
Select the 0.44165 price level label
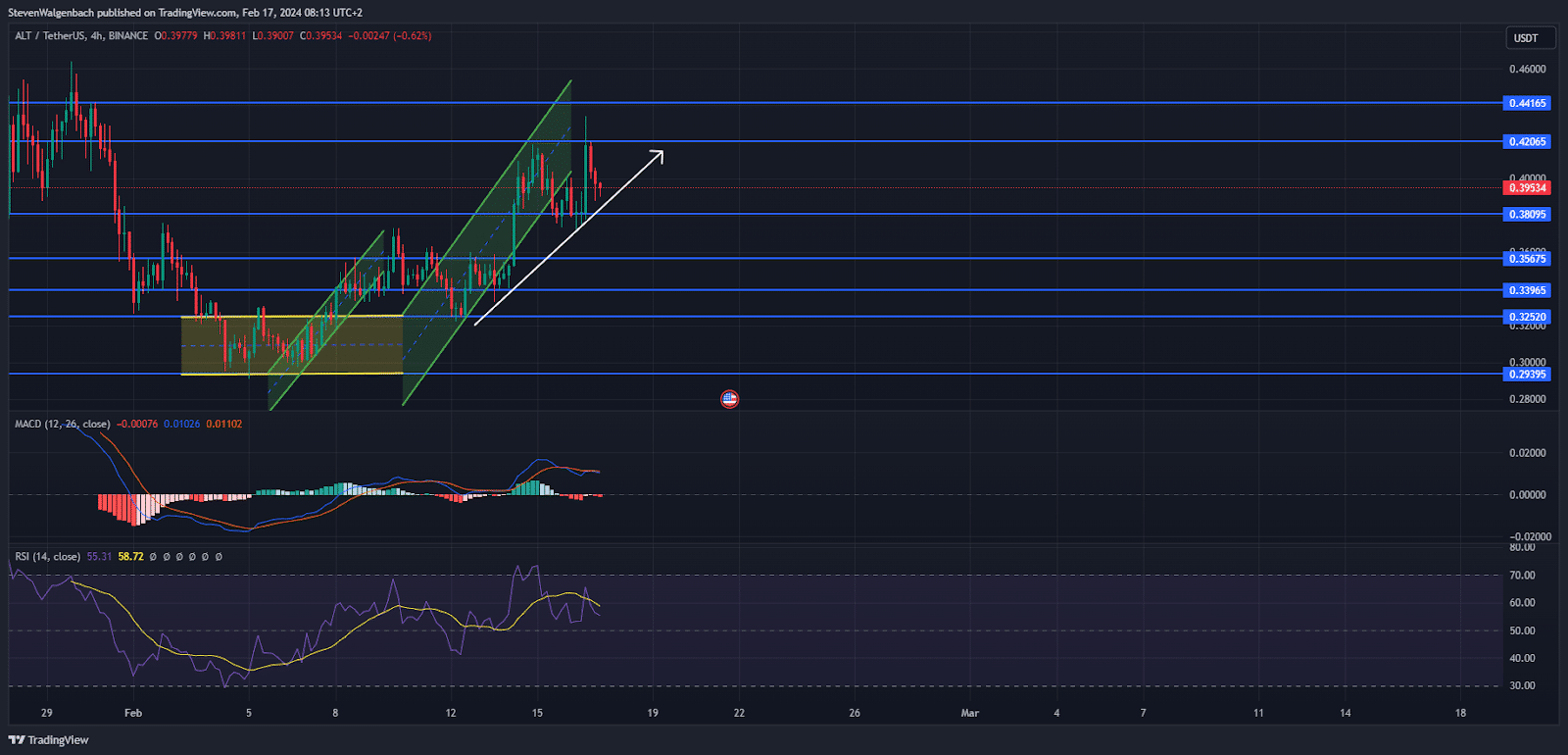pos(1527,103)
